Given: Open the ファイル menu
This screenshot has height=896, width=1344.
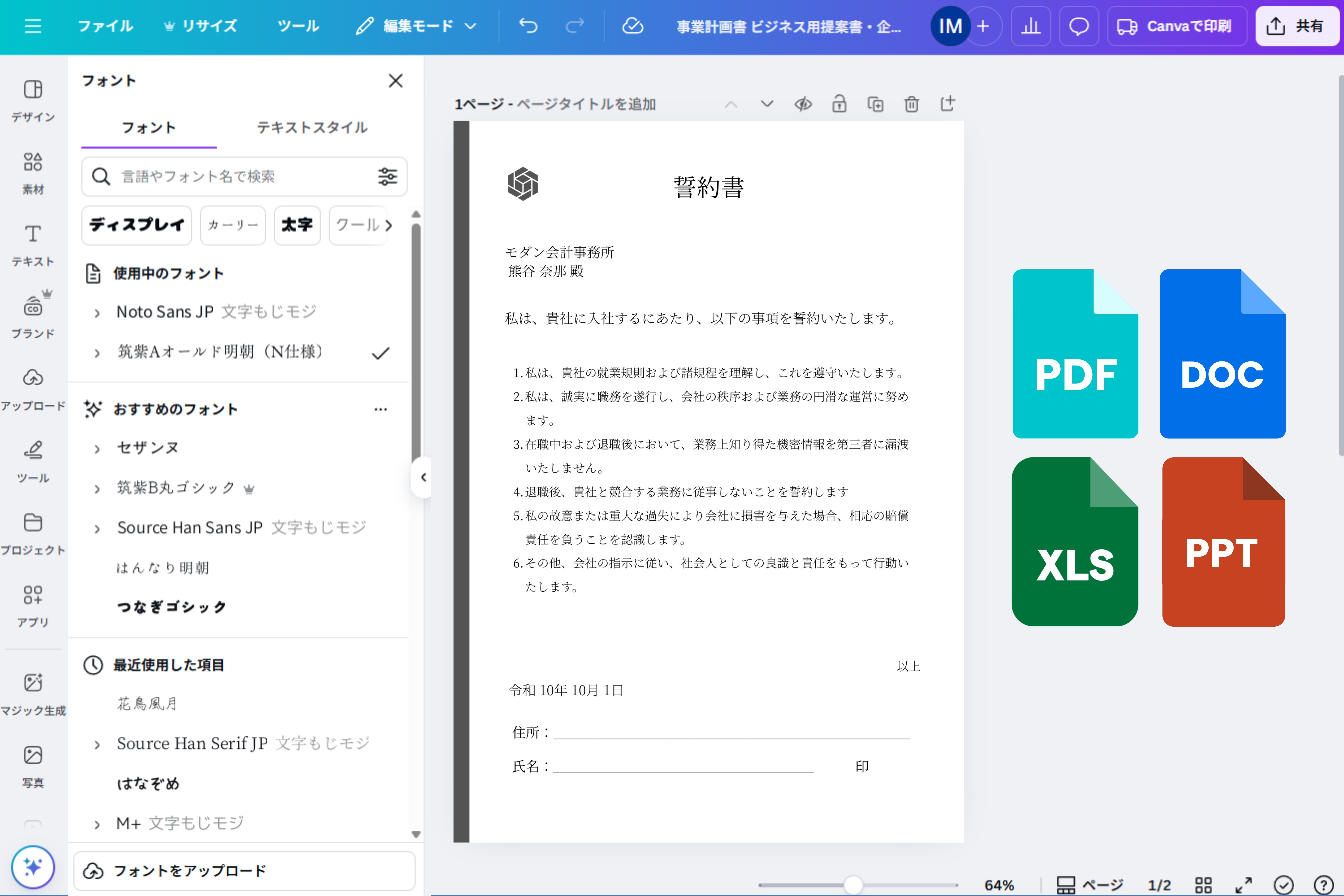Looking at the screenshot, I should [105, 26].
